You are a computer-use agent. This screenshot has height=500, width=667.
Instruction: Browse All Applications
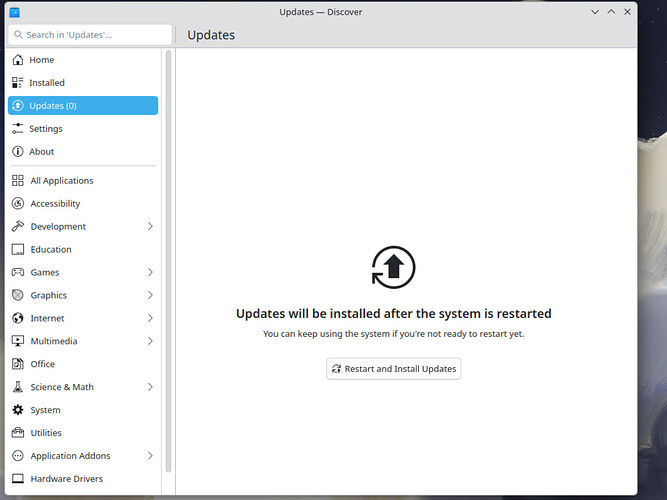[83, 180]
